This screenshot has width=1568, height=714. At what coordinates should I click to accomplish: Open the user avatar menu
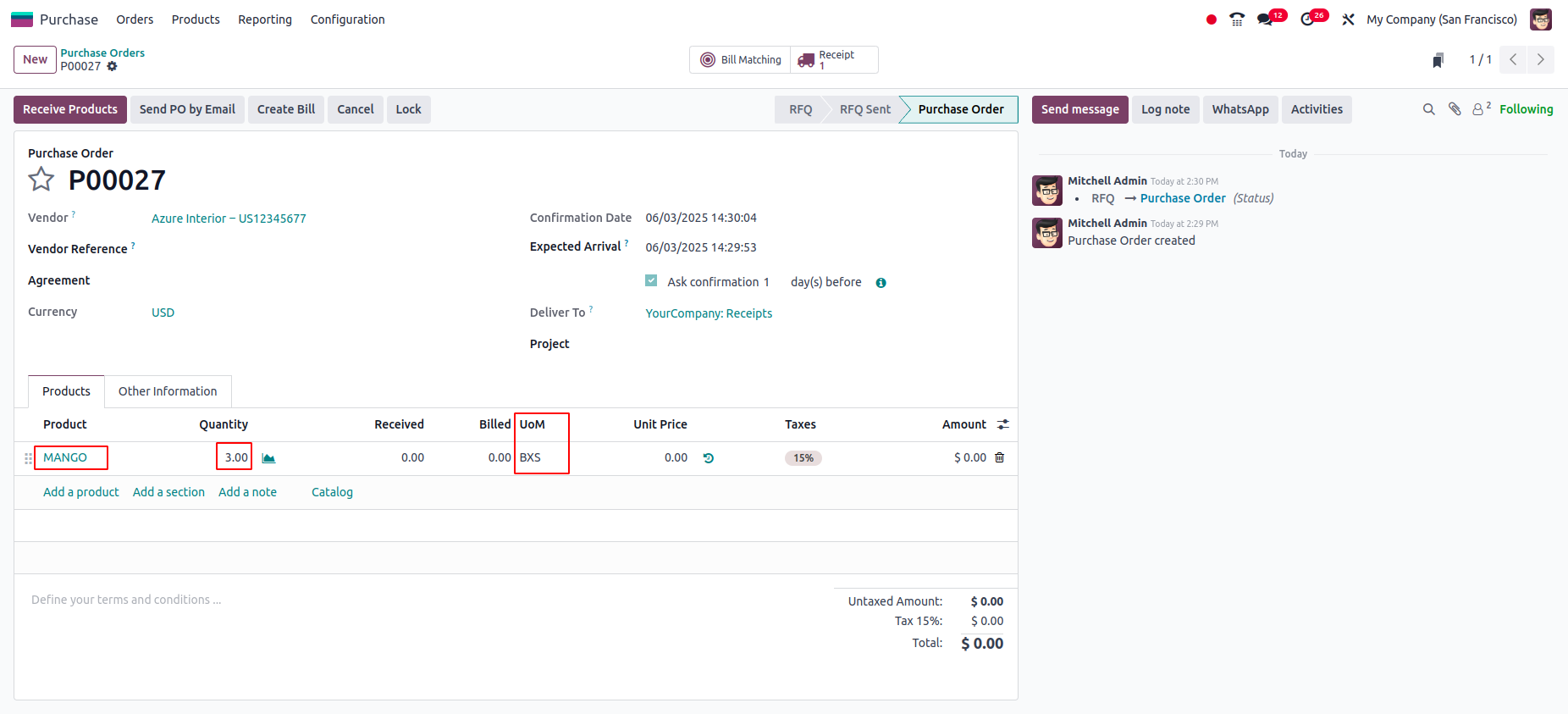(x=1541, y=19)
